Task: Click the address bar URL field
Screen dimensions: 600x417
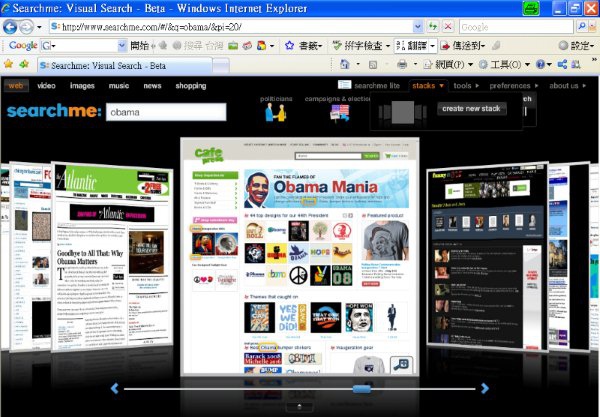Action: (232, 27)
